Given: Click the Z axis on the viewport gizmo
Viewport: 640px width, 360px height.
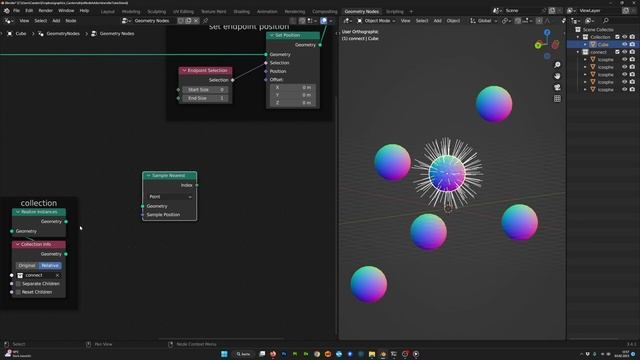Looking at the screenshot, I should pyautogui.click(x=547, y=32).
